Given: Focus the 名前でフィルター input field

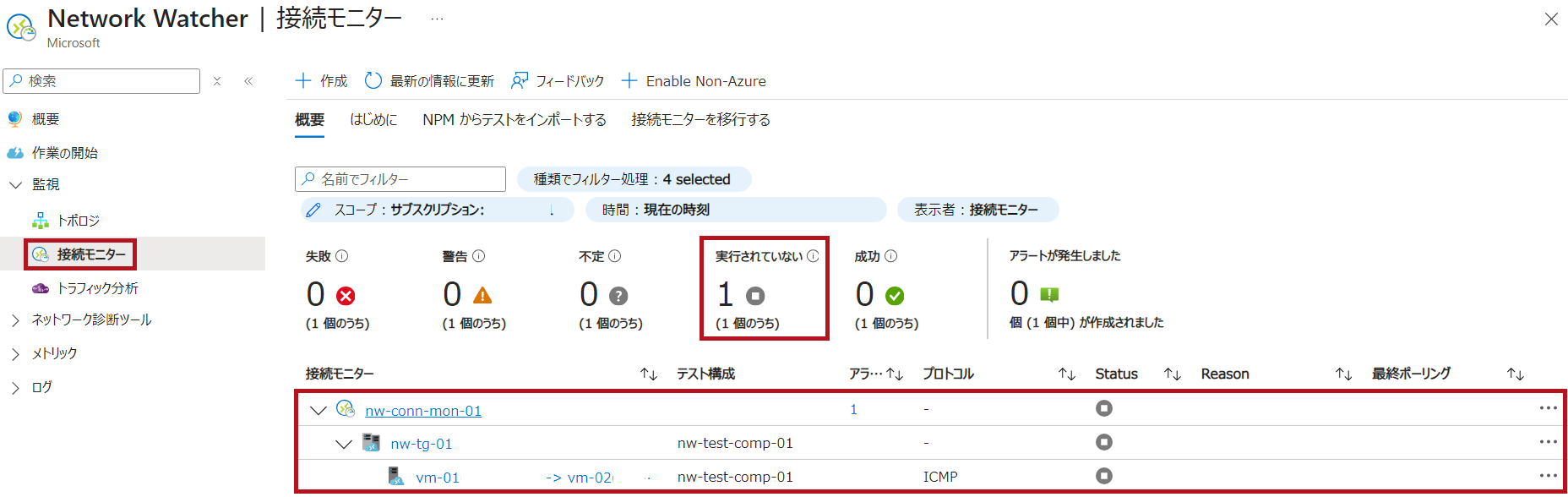Looking at the screenshot, I should pos(400,179).
